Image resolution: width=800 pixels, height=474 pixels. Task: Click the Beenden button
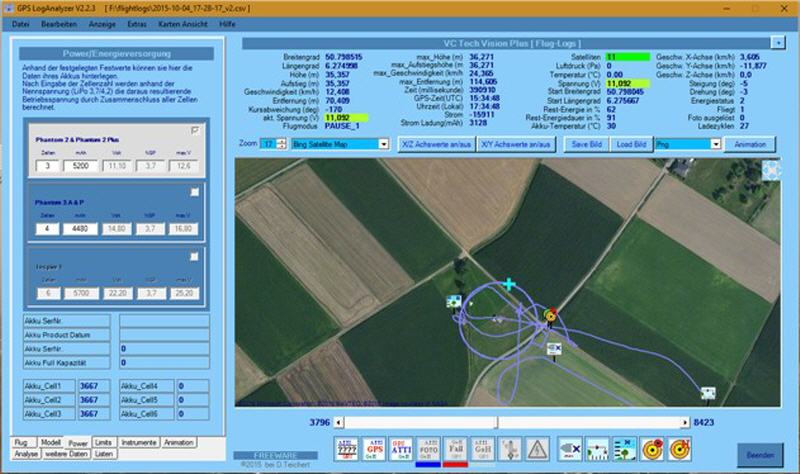point(760,455)
